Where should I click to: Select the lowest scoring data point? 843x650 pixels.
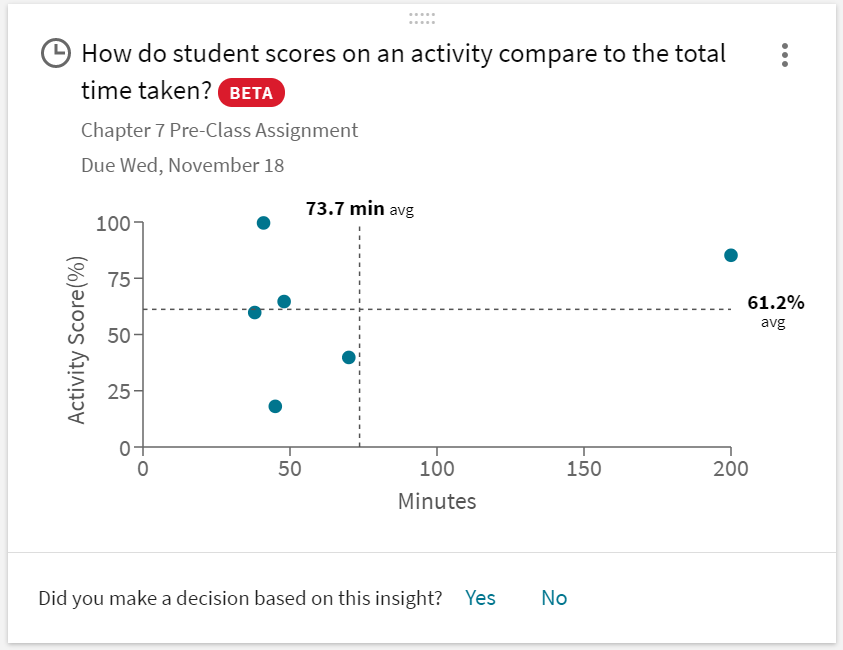click(x=275, y=406)
